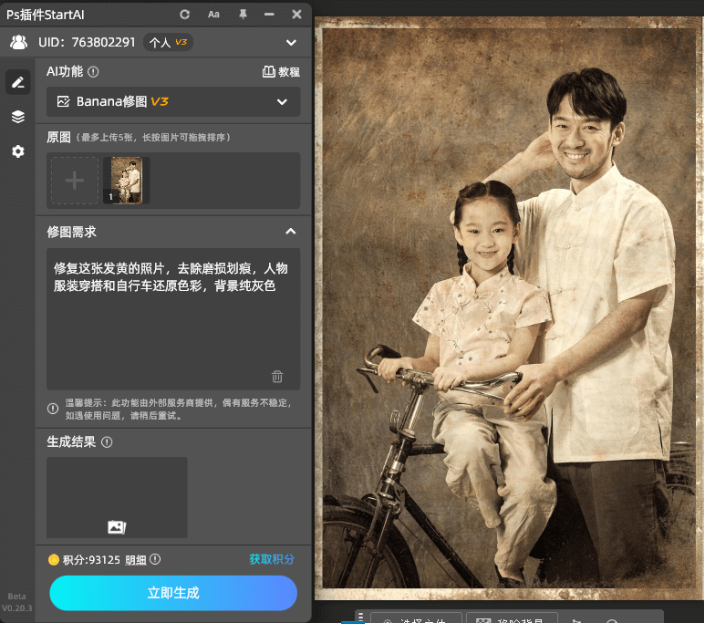
Task: Select the uploaded photo thumbnail numbered 1
Action: pyautogui.click(x=126, y=181)
